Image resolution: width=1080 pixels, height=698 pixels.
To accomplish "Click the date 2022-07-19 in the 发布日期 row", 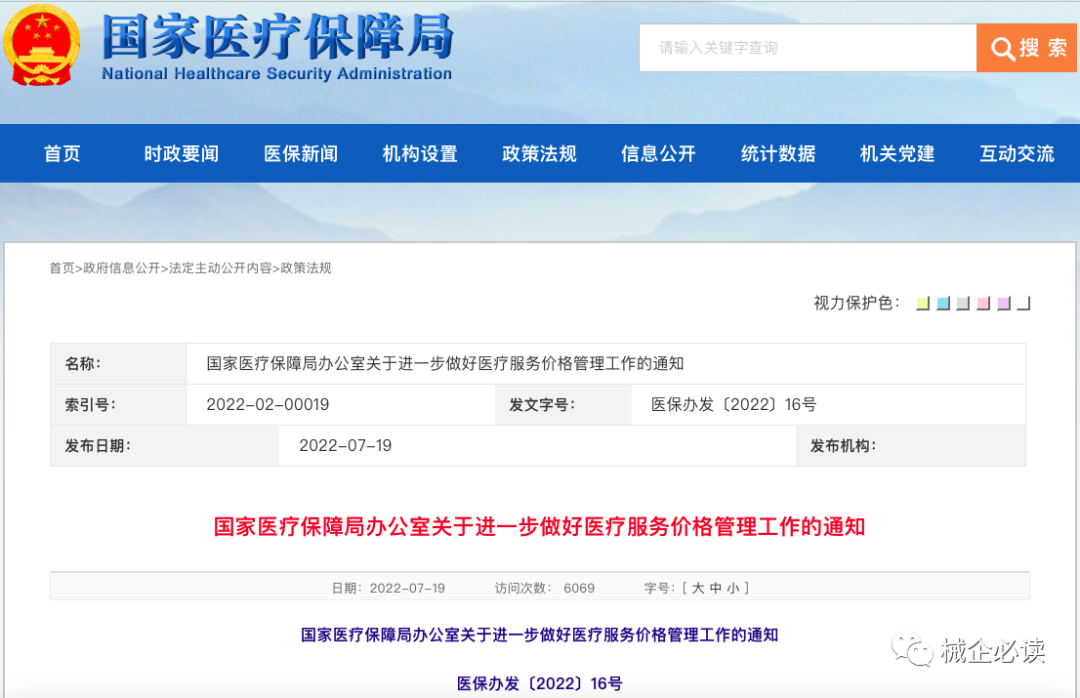I will [345, 446].
